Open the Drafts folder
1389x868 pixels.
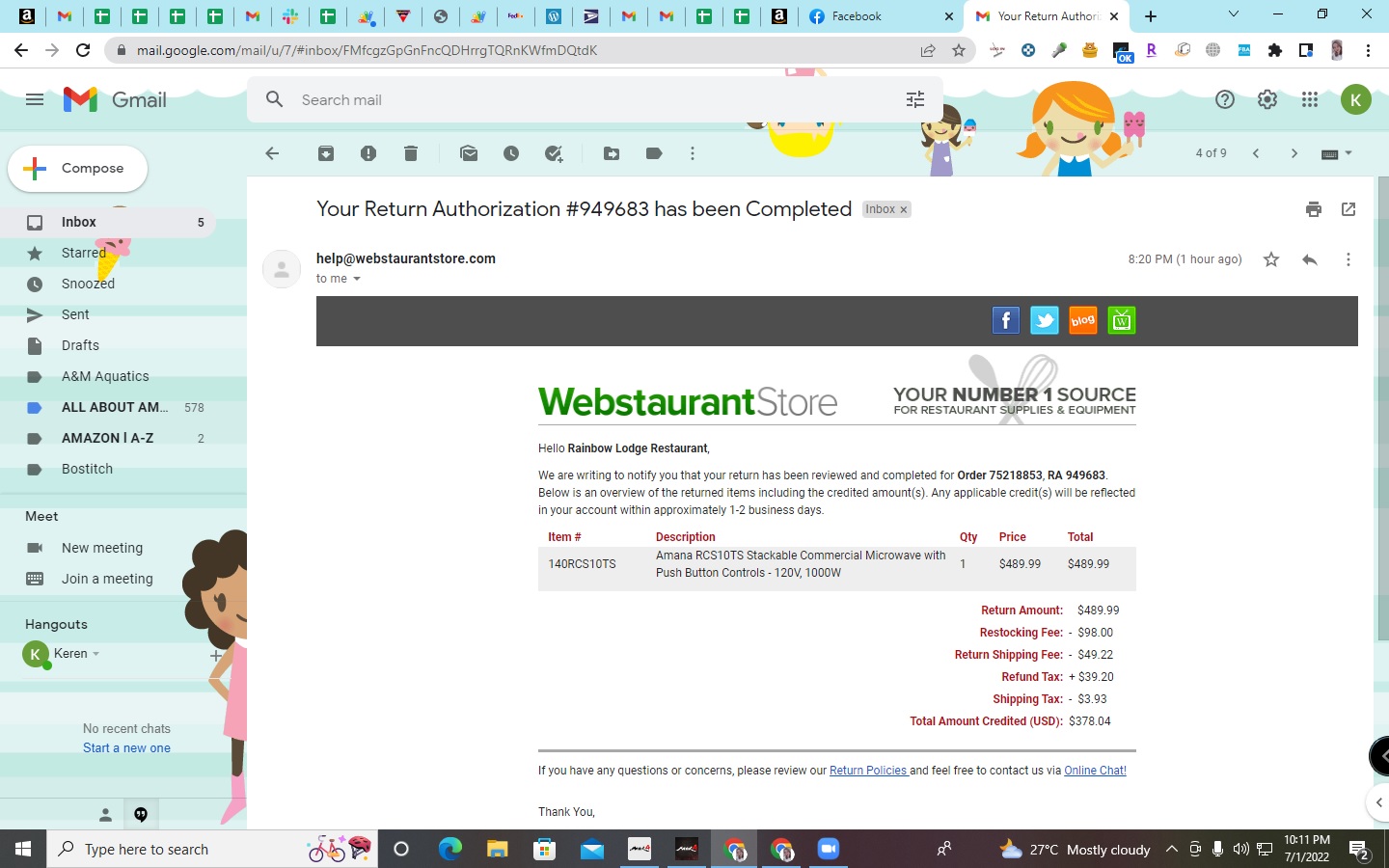[108, 345]
